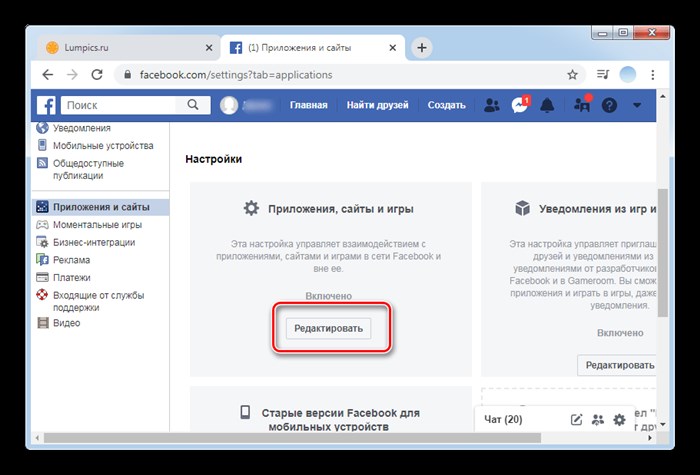The image size is (700, 475).
Task: Click the scroll right arrow on horizontal scrollbar
Action: coord(650,438)
